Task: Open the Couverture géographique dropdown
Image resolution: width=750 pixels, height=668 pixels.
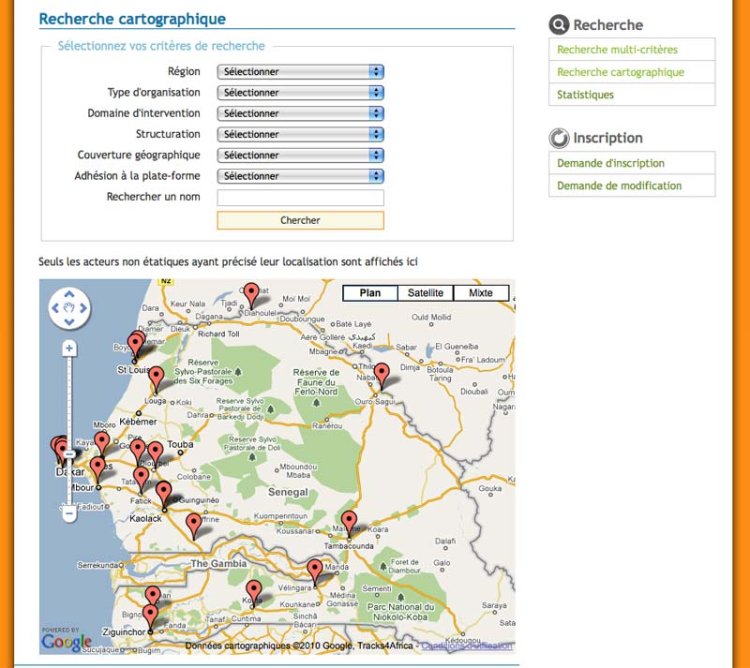Action: tap(301, 155)
